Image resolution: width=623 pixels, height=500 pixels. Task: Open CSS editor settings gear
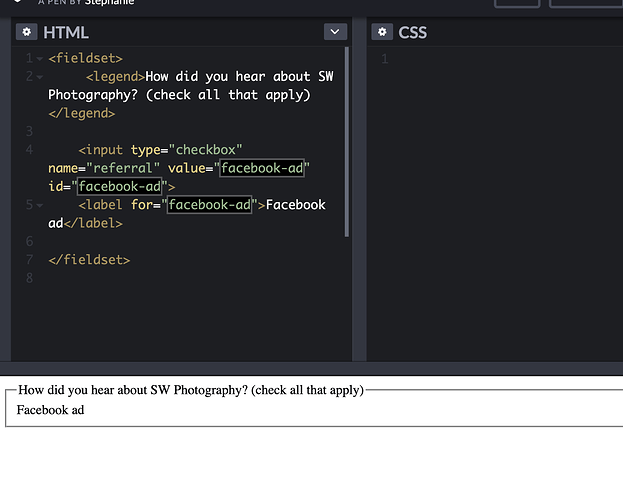point(382,32)
